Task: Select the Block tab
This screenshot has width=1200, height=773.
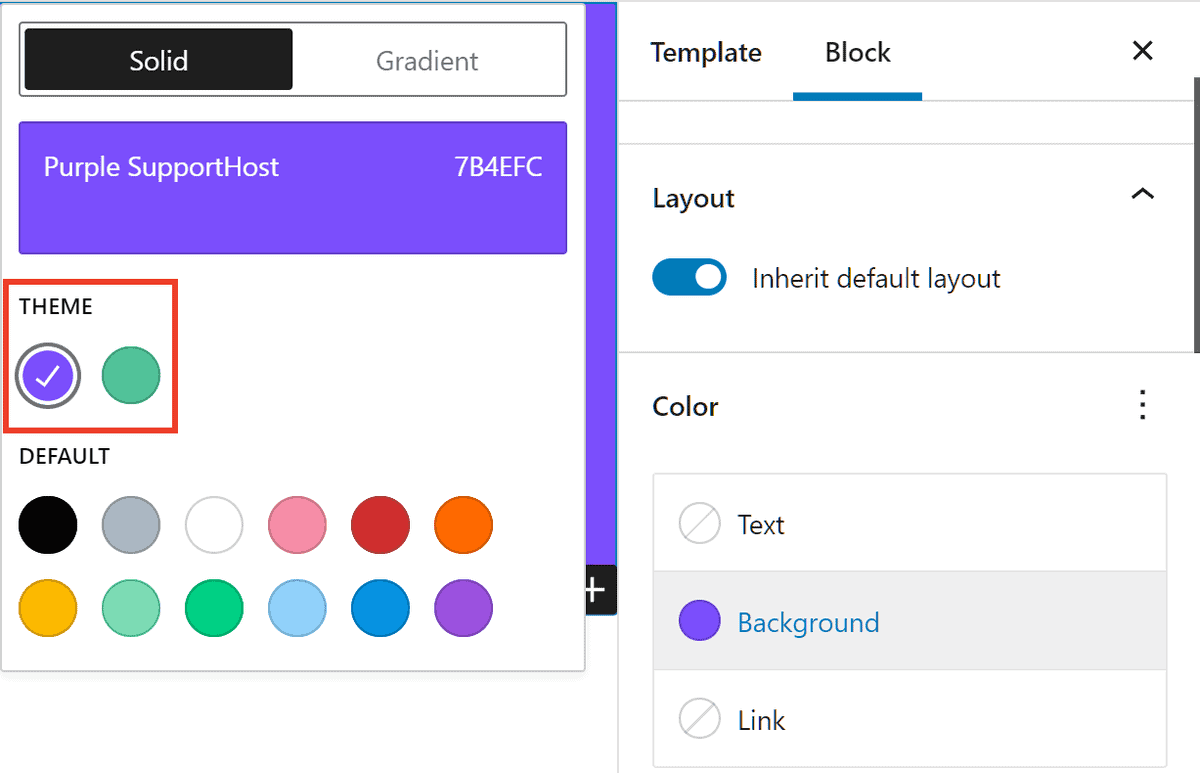Action: 857,52
